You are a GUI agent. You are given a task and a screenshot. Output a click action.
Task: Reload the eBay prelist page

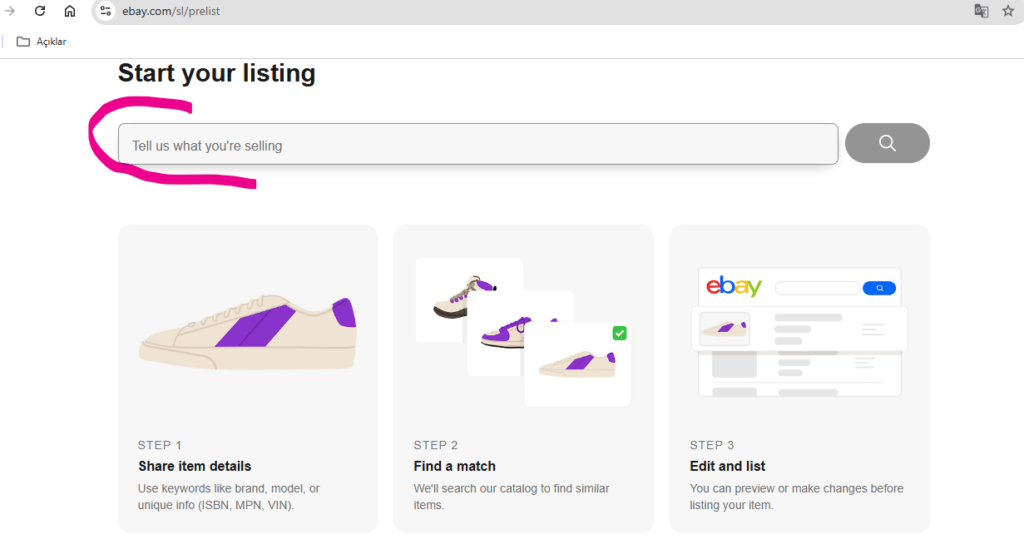40,11
